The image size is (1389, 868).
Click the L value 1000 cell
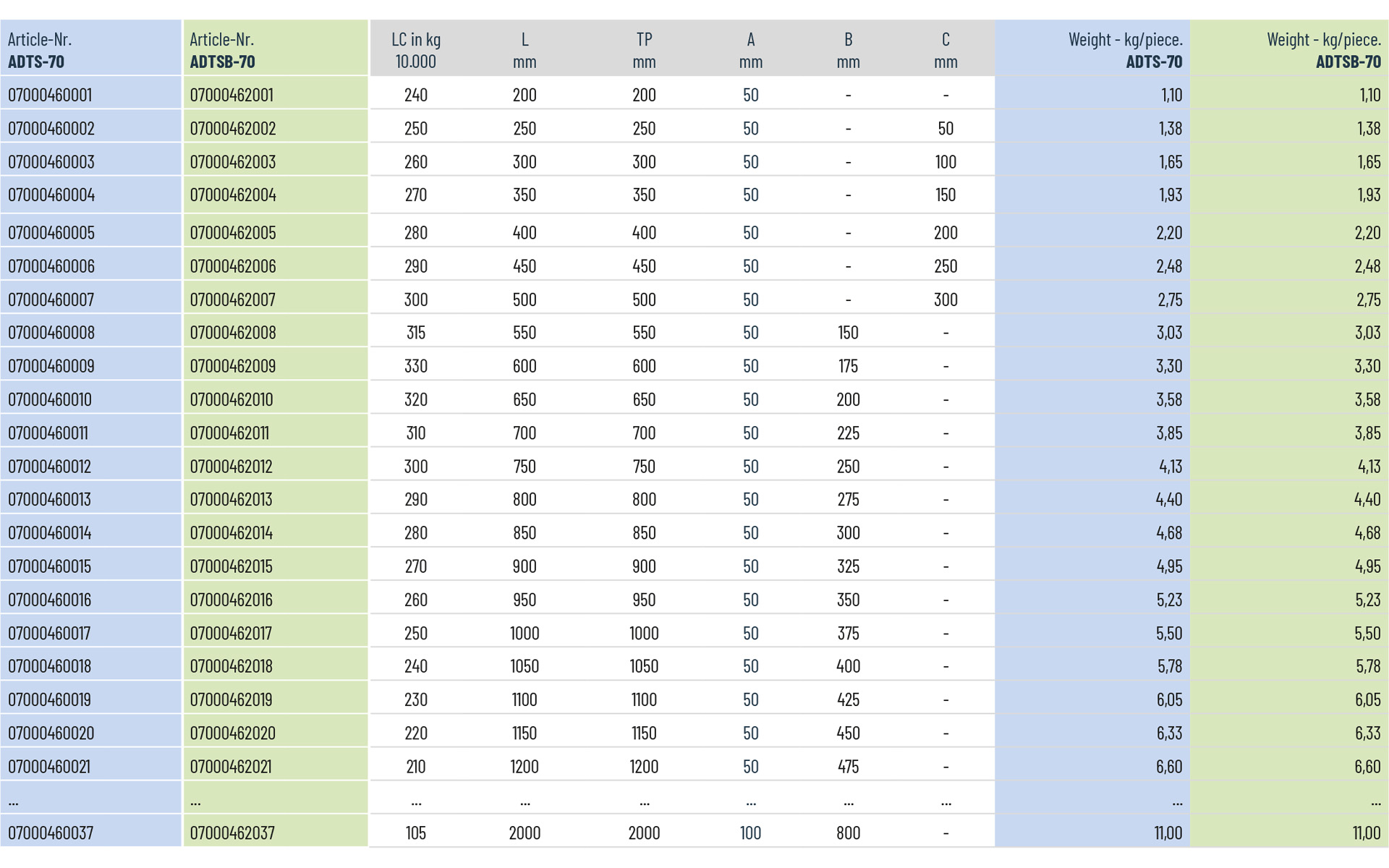tap(524, 633)
